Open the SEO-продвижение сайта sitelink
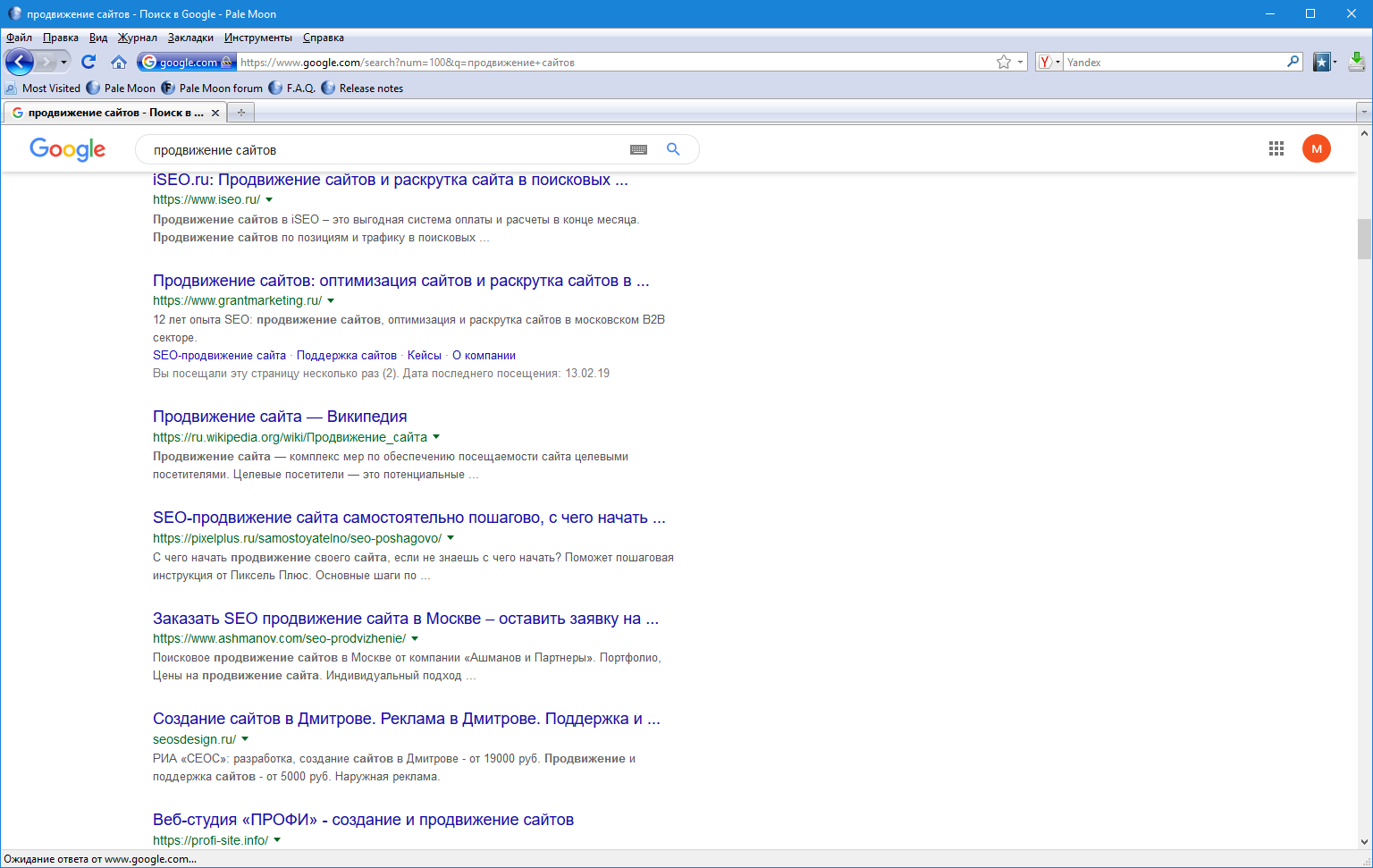This screenshot has height=868, width=1373. (219, 356)
